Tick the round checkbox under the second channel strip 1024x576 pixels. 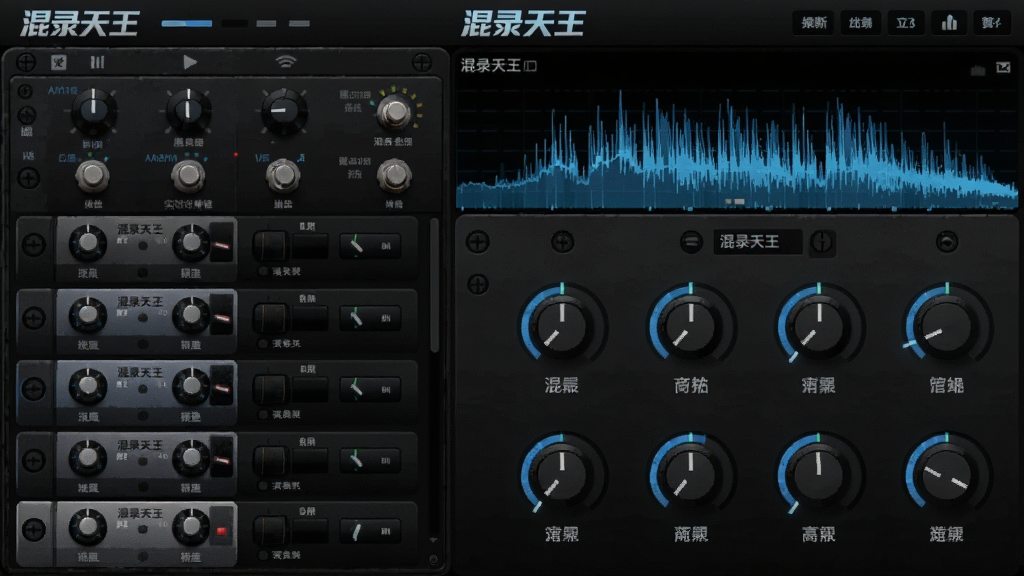[263, 344]
